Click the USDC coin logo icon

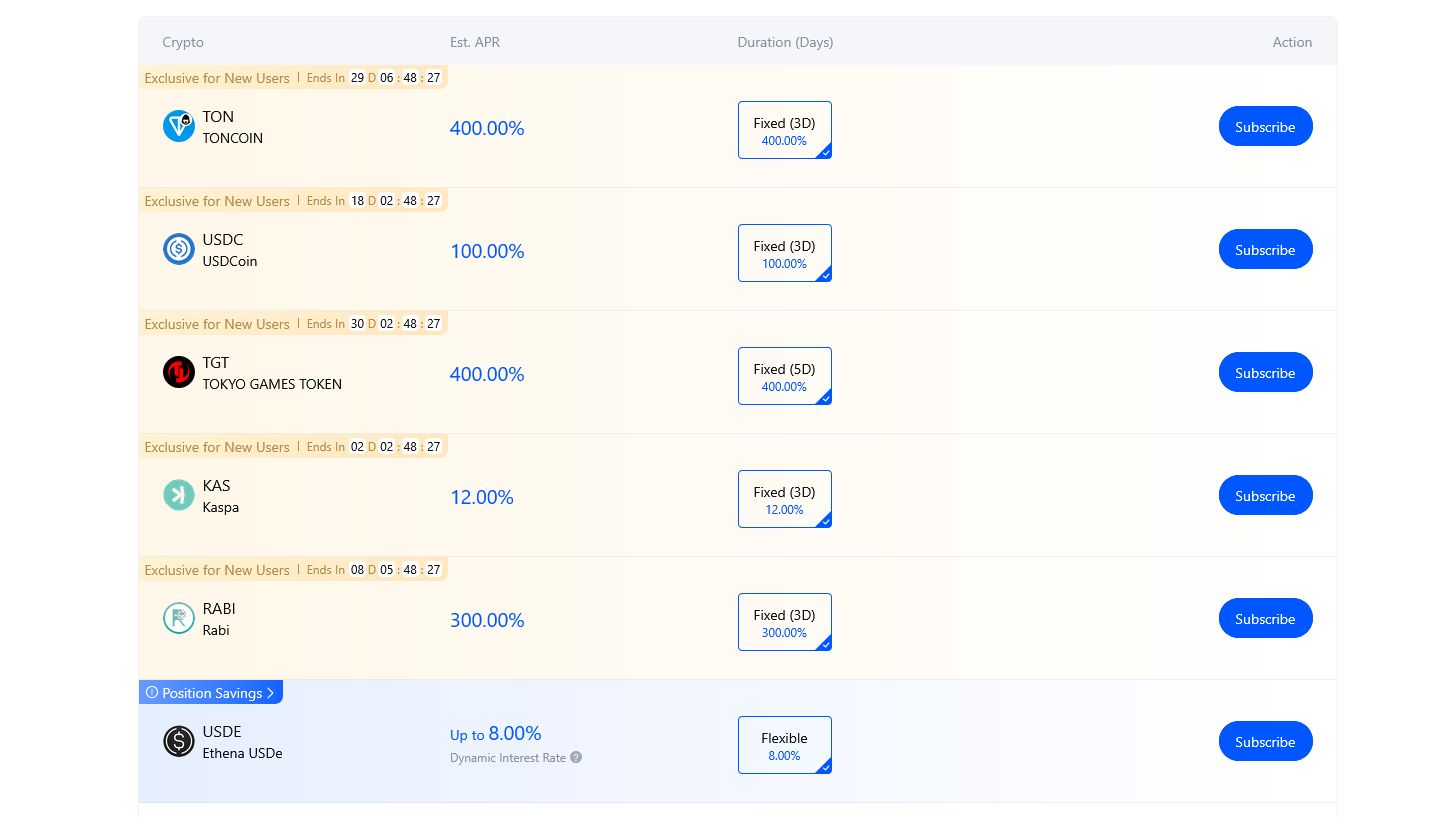[x=179, y=249]
